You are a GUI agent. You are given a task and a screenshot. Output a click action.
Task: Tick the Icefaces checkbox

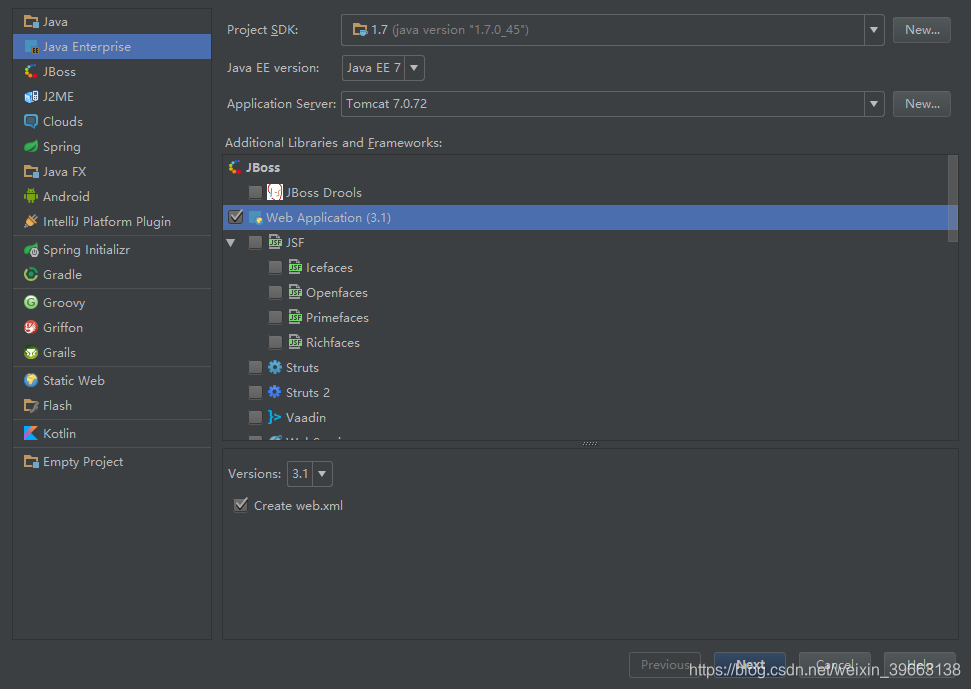pos(275,267)
